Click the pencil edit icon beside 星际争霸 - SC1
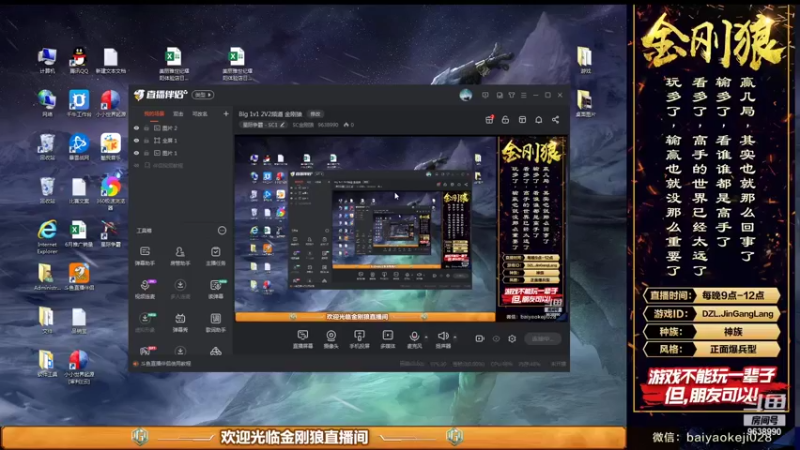The height and width of the screenshot is (450, 800). point(282,125)
